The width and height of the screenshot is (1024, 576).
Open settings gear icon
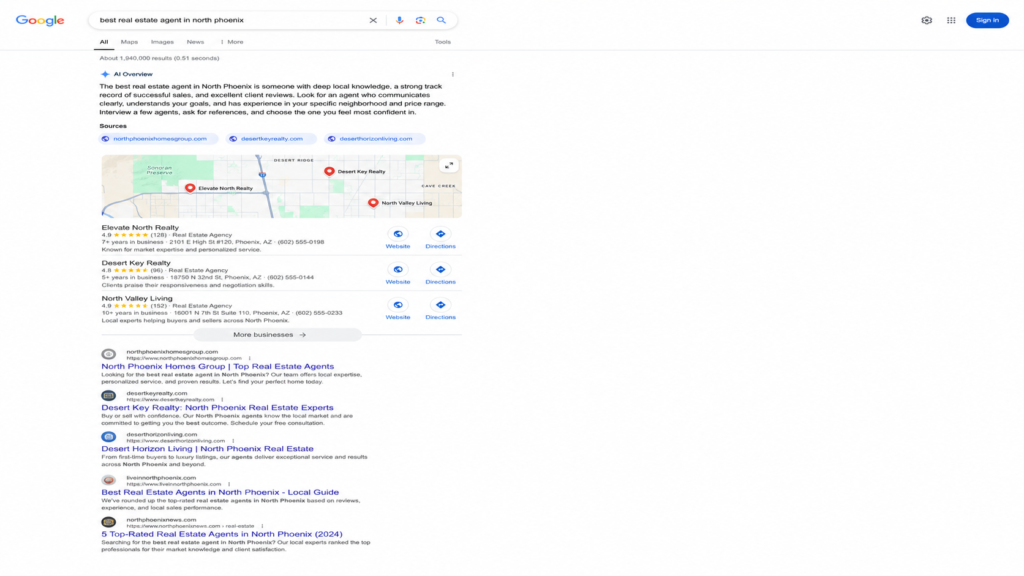tap(926, 20)
